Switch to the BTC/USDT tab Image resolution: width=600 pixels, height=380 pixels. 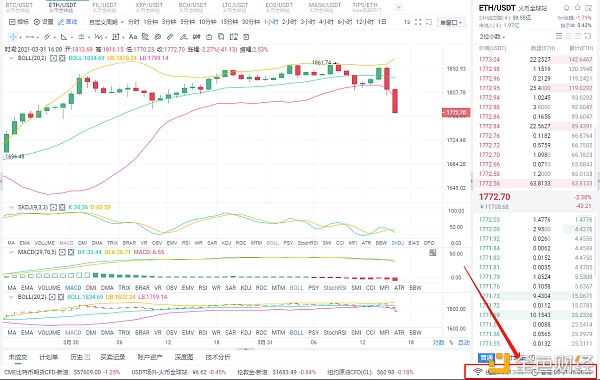[19, 7]
